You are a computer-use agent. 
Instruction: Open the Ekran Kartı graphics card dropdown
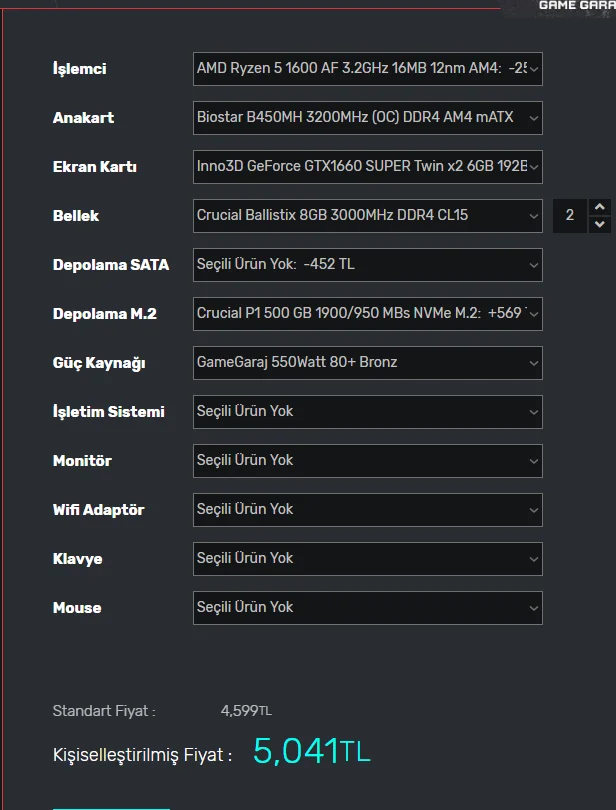[x=367, y=167]
